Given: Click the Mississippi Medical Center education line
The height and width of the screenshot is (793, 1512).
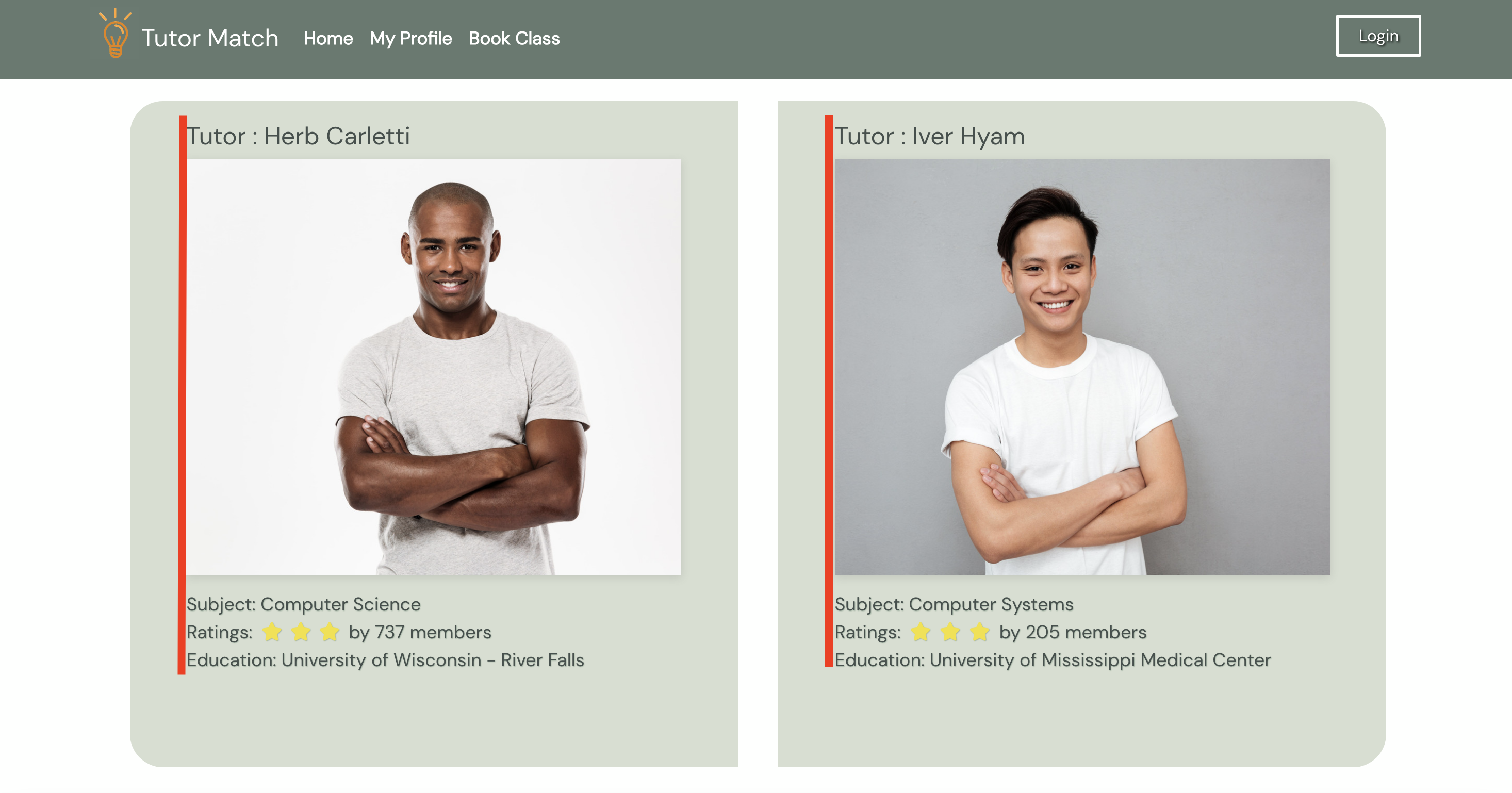Looking at the screenshot, I should tap(1053, 660).
